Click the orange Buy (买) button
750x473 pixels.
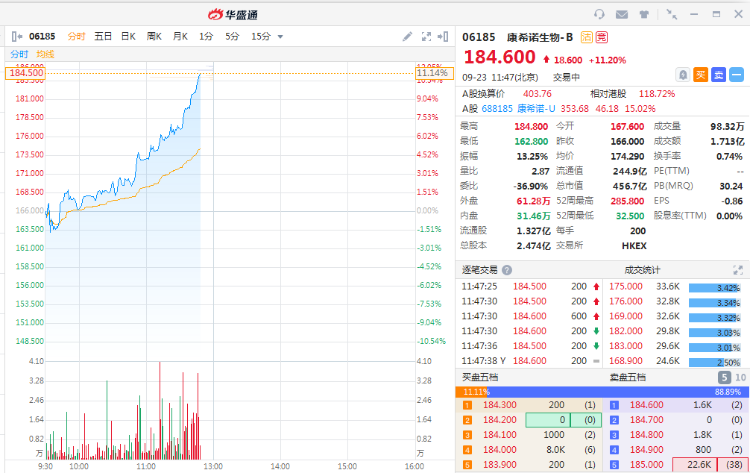(x=701, y=75)
